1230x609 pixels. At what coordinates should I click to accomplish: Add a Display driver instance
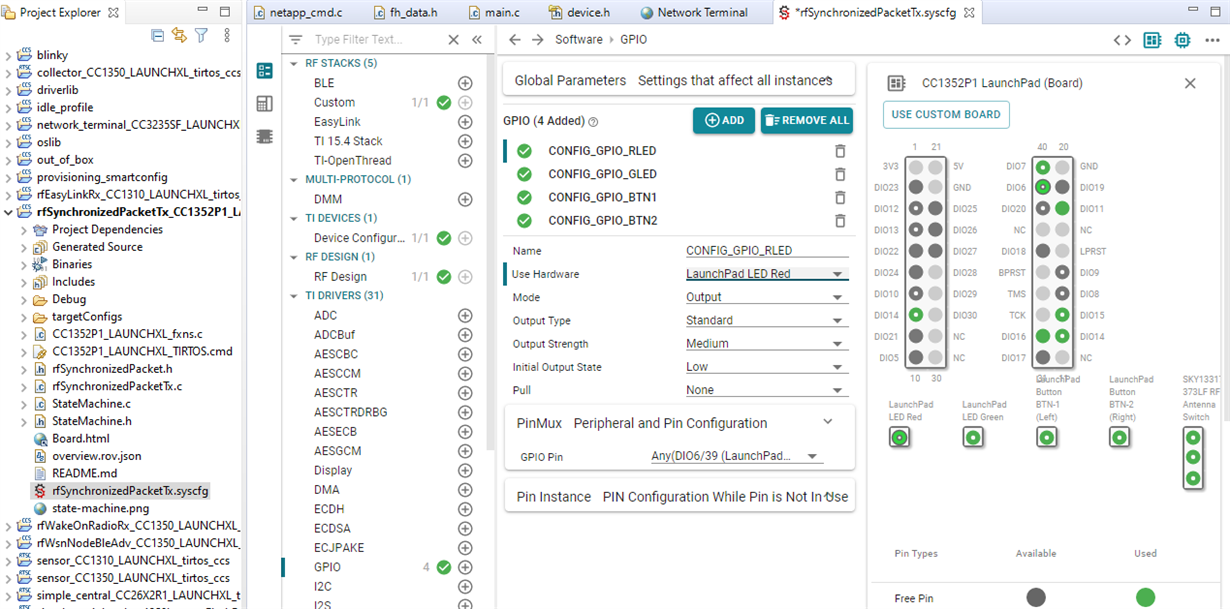[x=465, y=470]
